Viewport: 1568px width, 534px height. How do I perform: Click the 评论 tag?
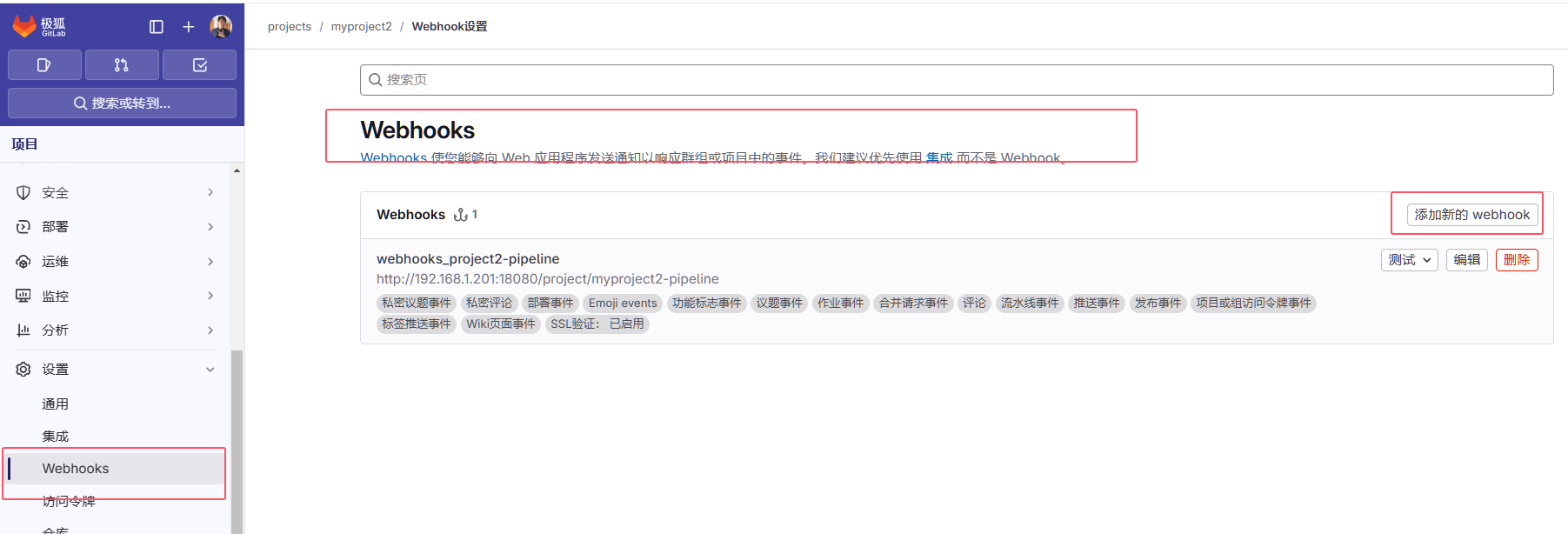974,304
